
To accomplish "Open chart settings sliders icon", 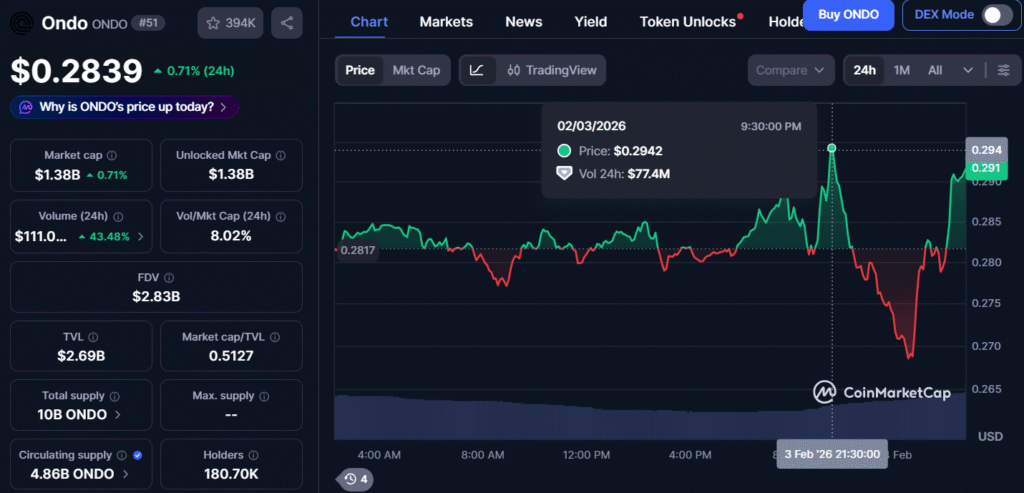I will coord(1004,70).
